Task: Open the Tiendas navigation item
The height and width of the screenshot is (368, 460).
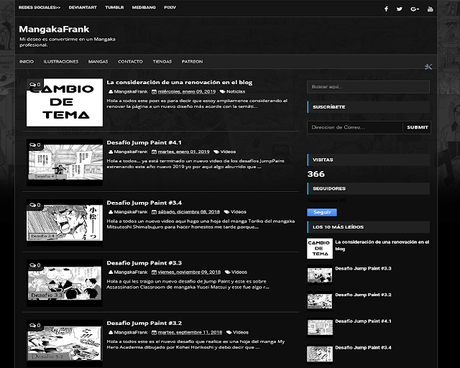Action: click(x=162, y=62)
